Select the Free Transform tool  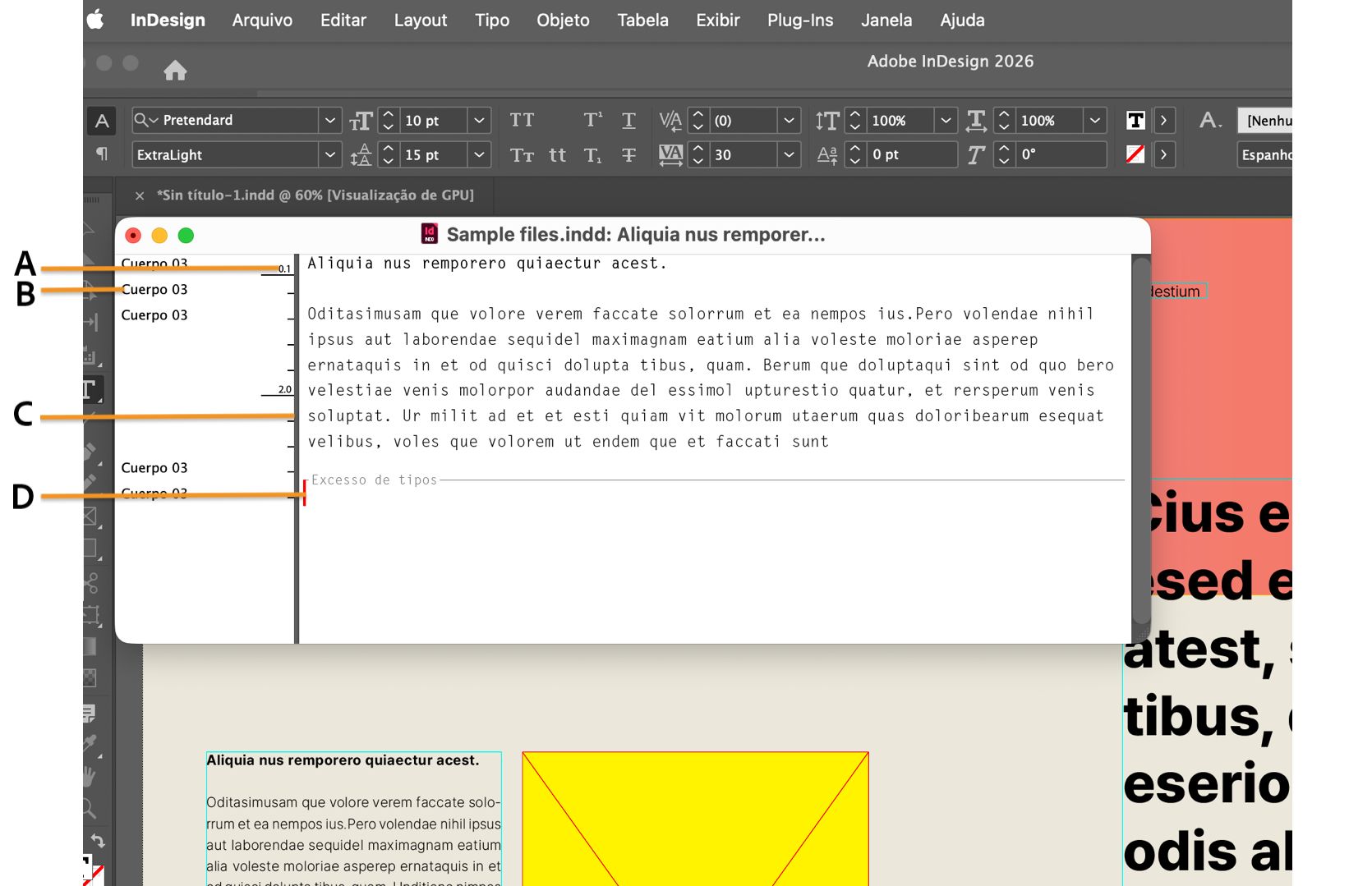click(x=90, y=615)
